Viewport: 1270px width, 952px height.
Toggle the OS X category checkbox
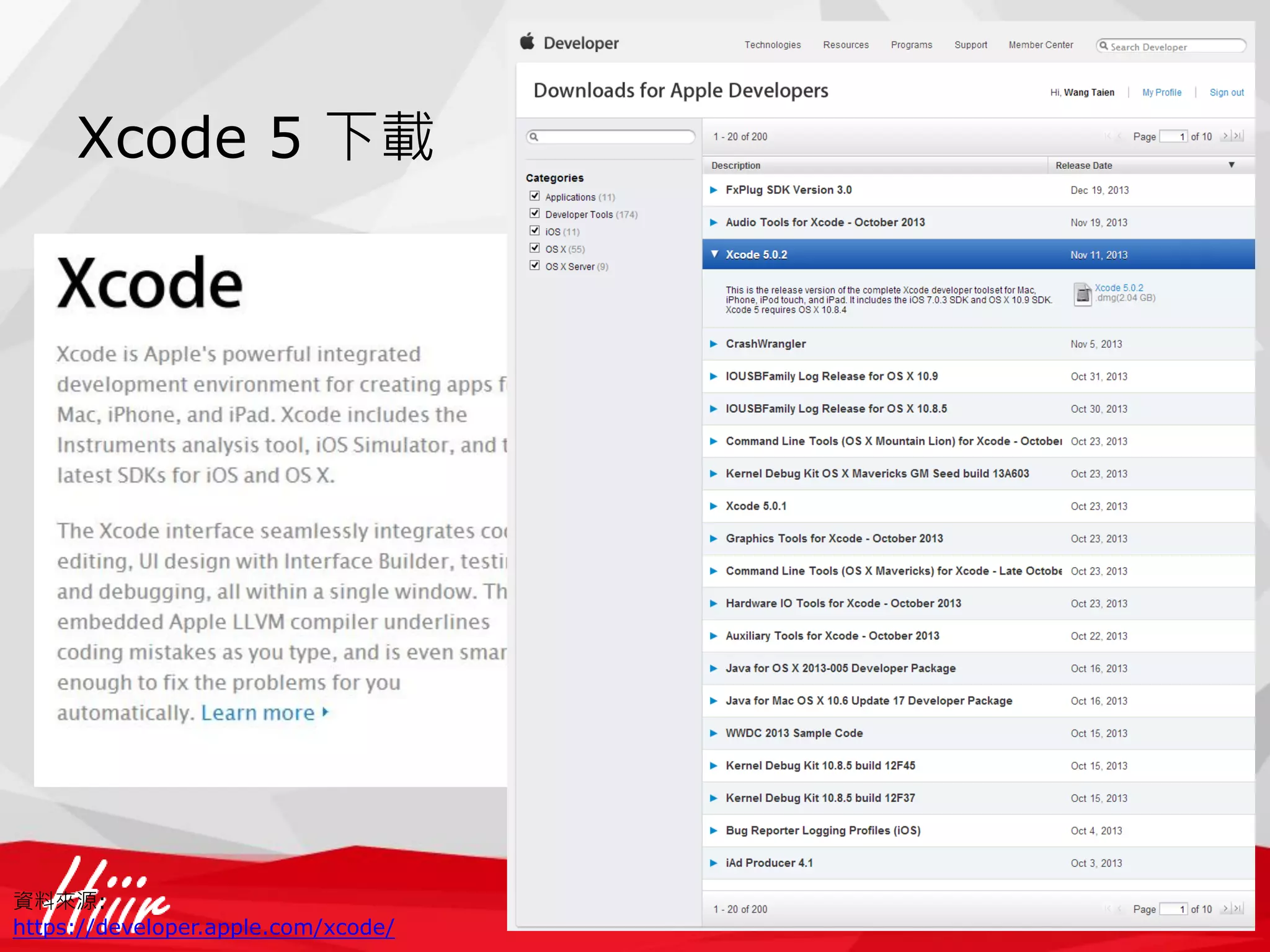click(535, 248)
